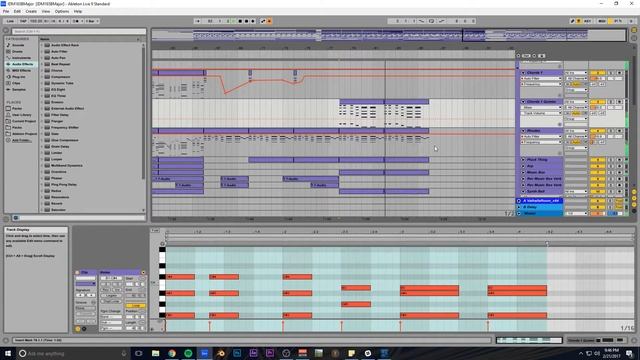Toggle Arp track activator

(597, 166)
